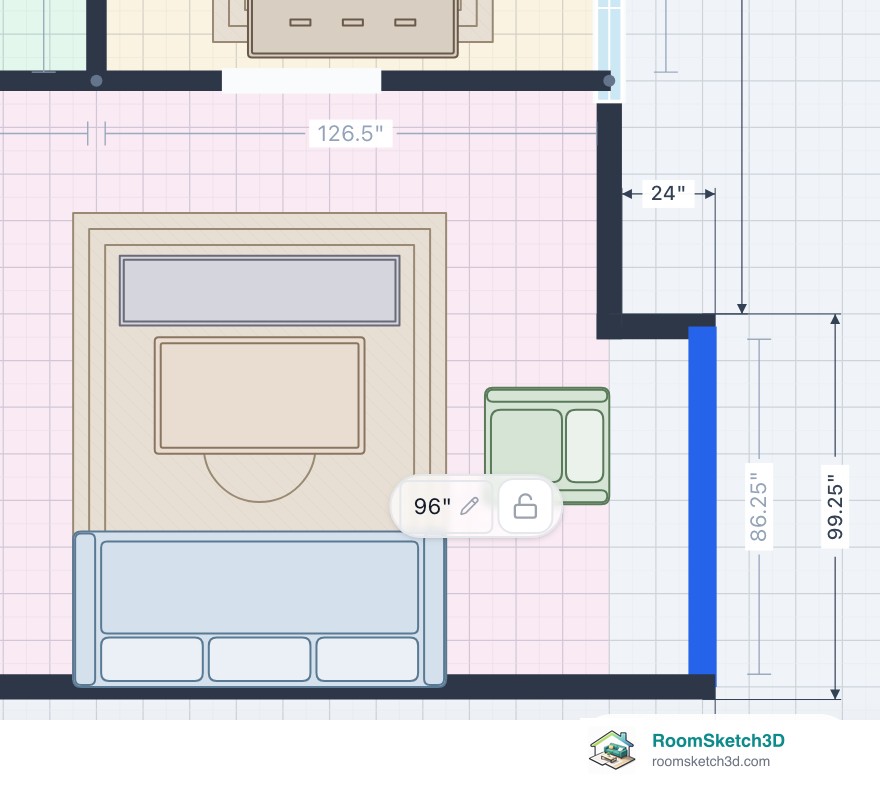Viewport: 880px width, 810px height.
Task: Select the bed in the upper room
Action: 353,27
